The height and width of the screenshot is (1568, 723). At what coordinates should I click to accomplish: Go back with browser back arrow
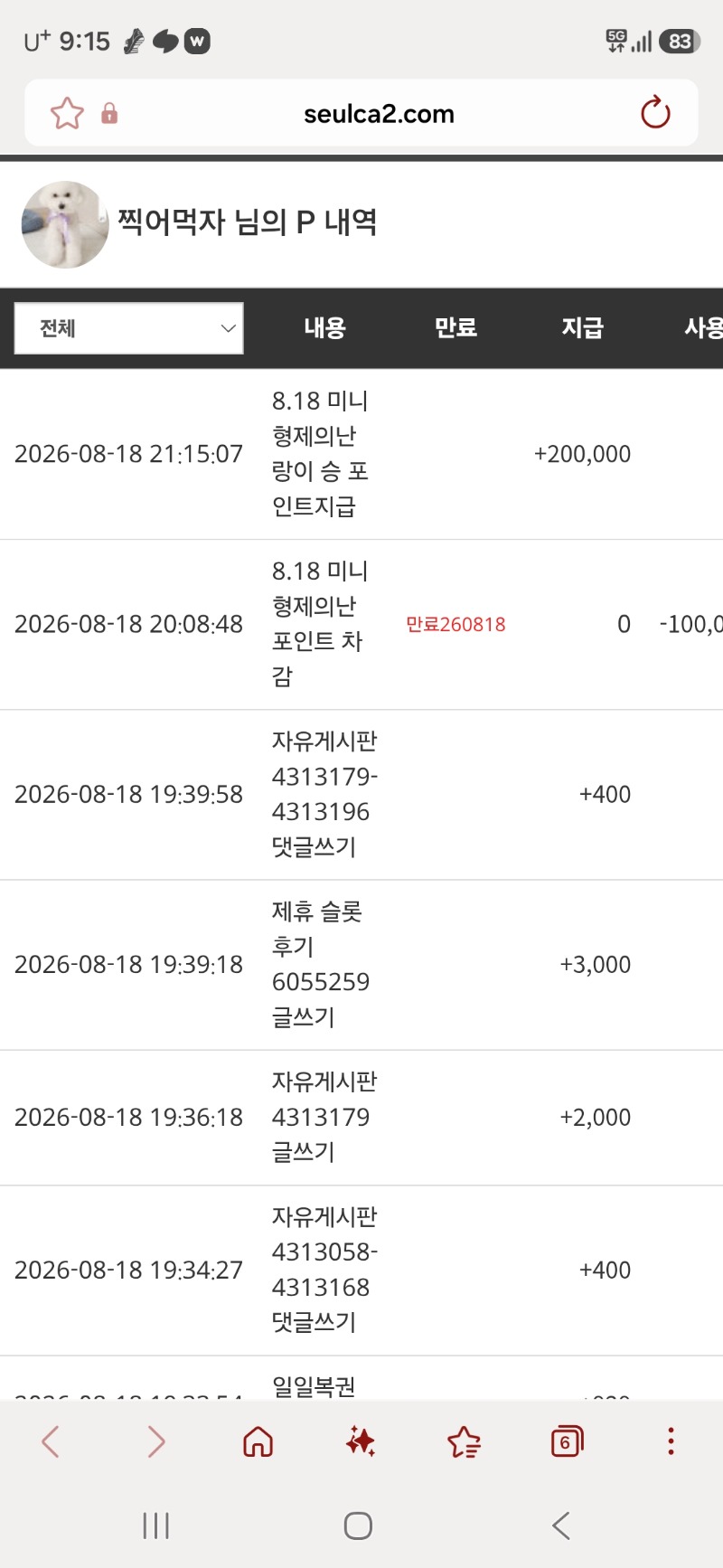coord(51,1441)
